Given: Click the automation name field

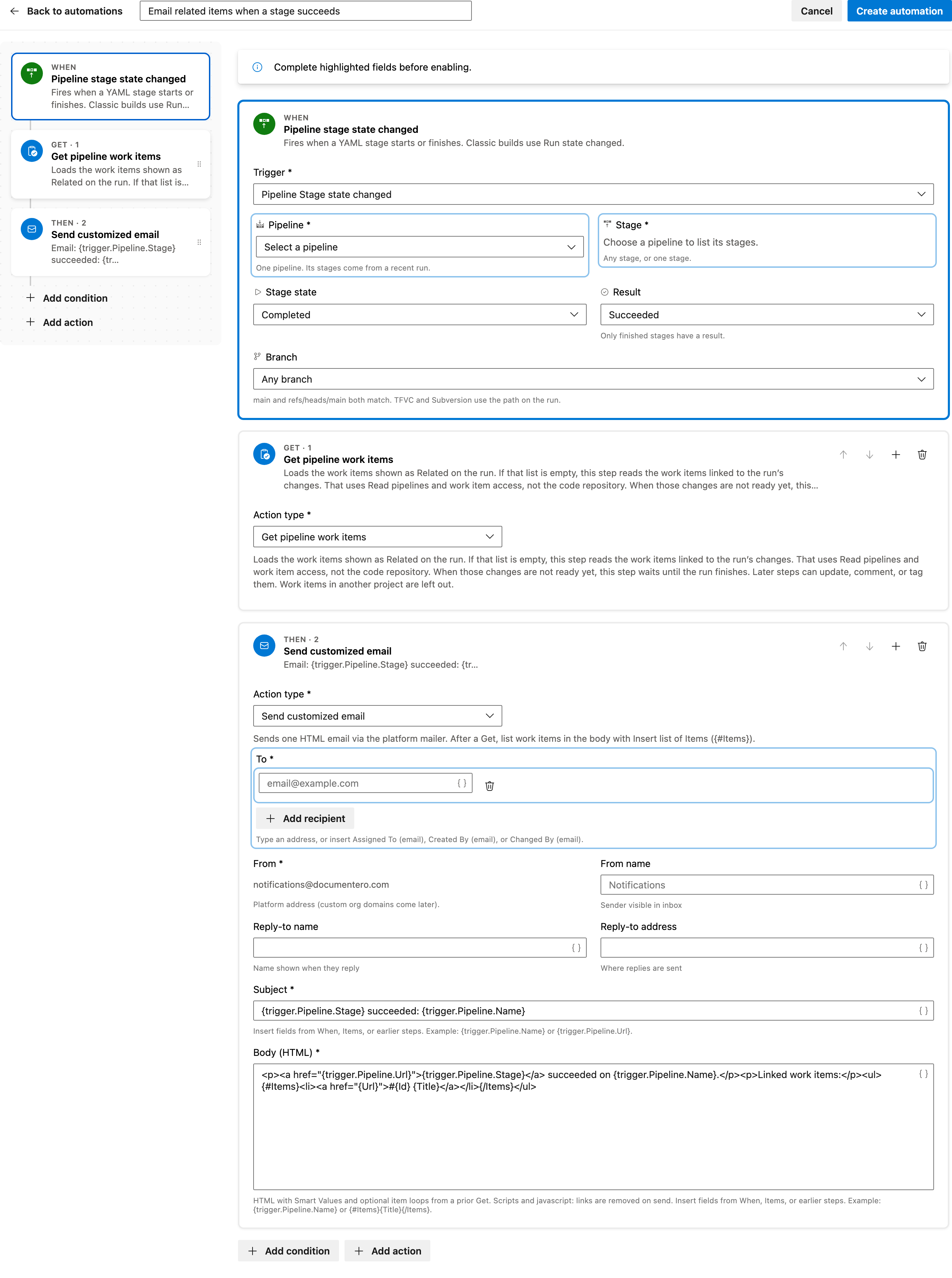Looking at the screenshot, I should pyautogui.click(x=305, y=11).
